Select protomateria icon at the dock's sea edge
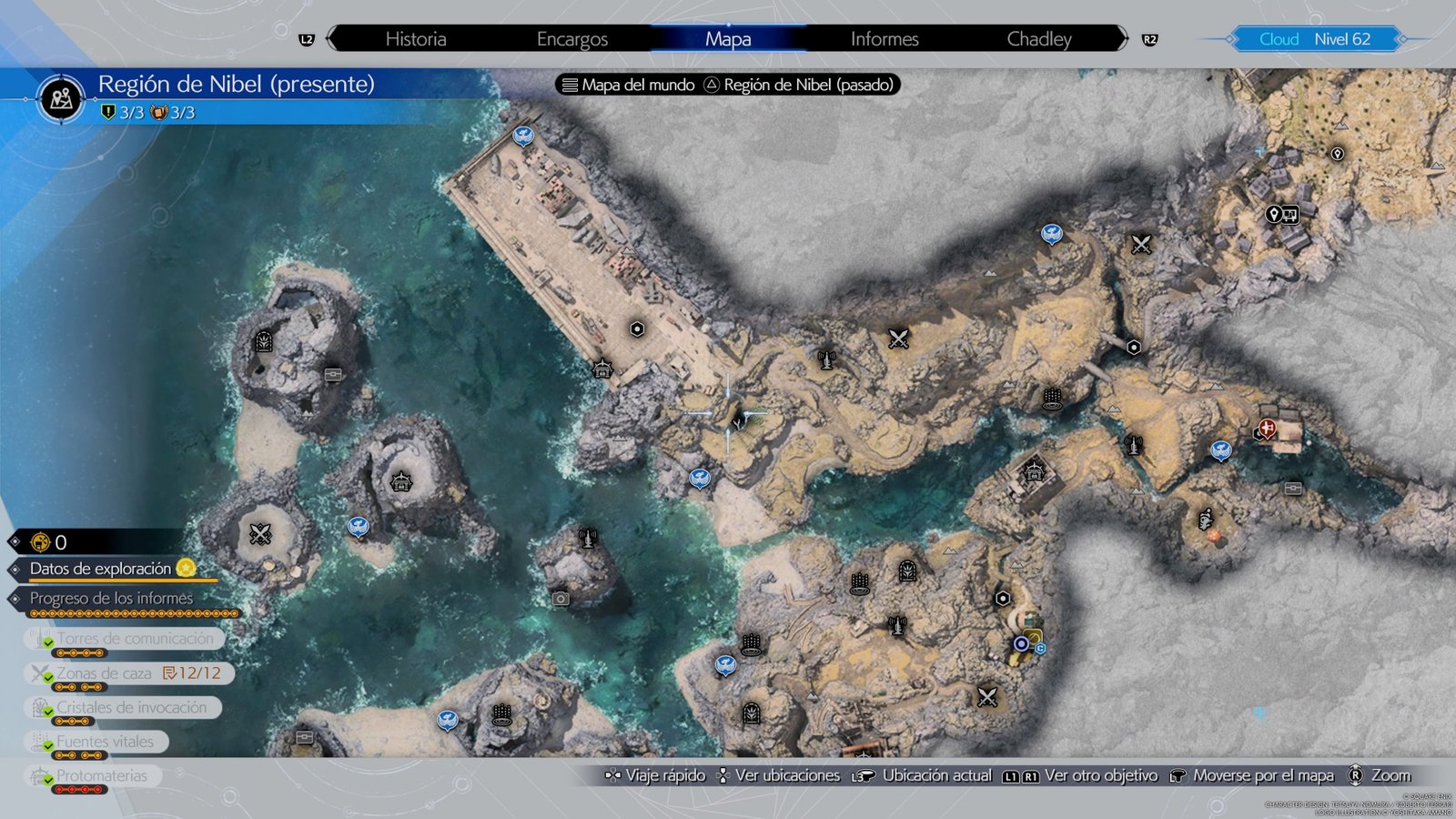 coord(602,369)
